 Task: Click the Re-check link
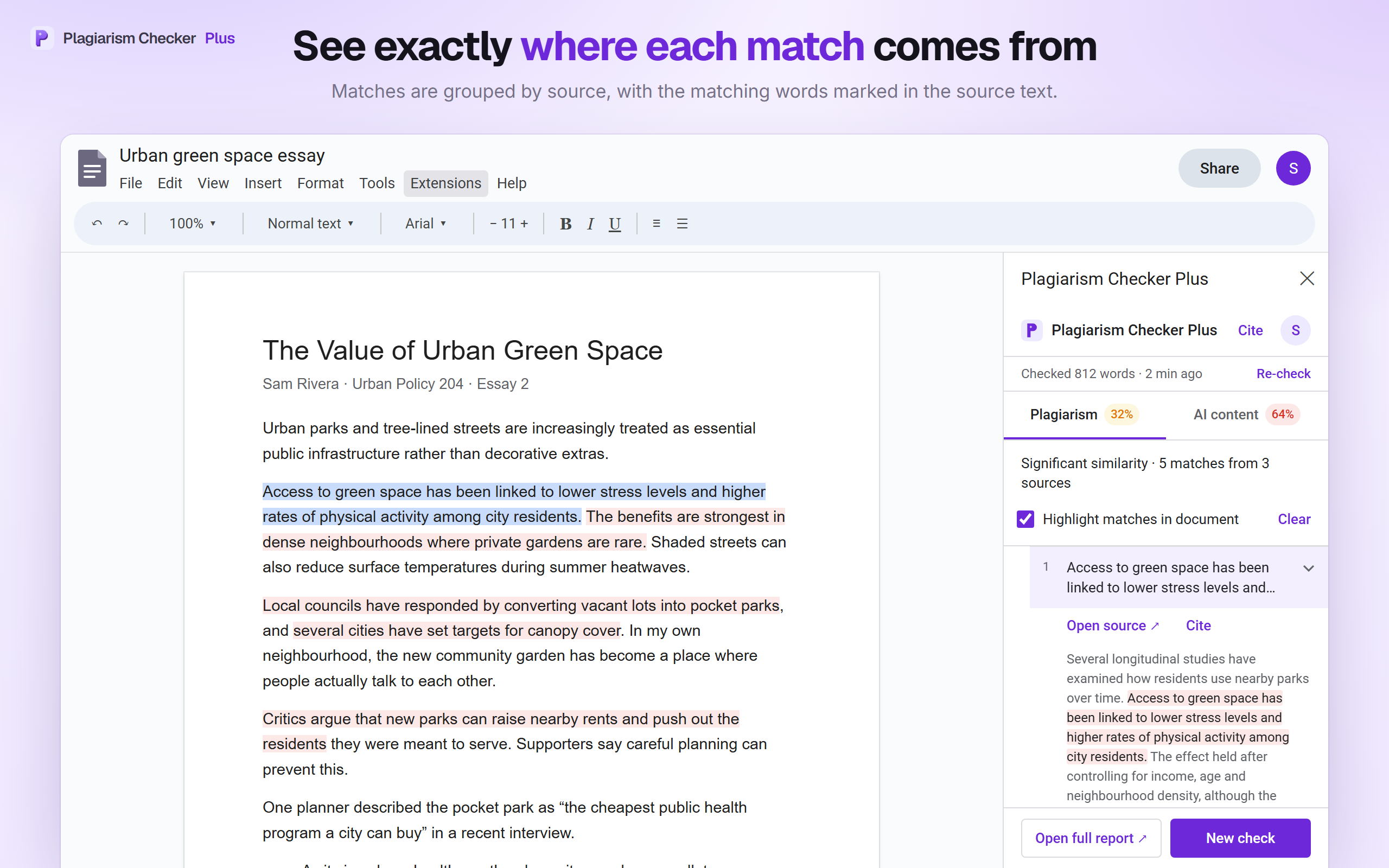tap(1283, 374)
